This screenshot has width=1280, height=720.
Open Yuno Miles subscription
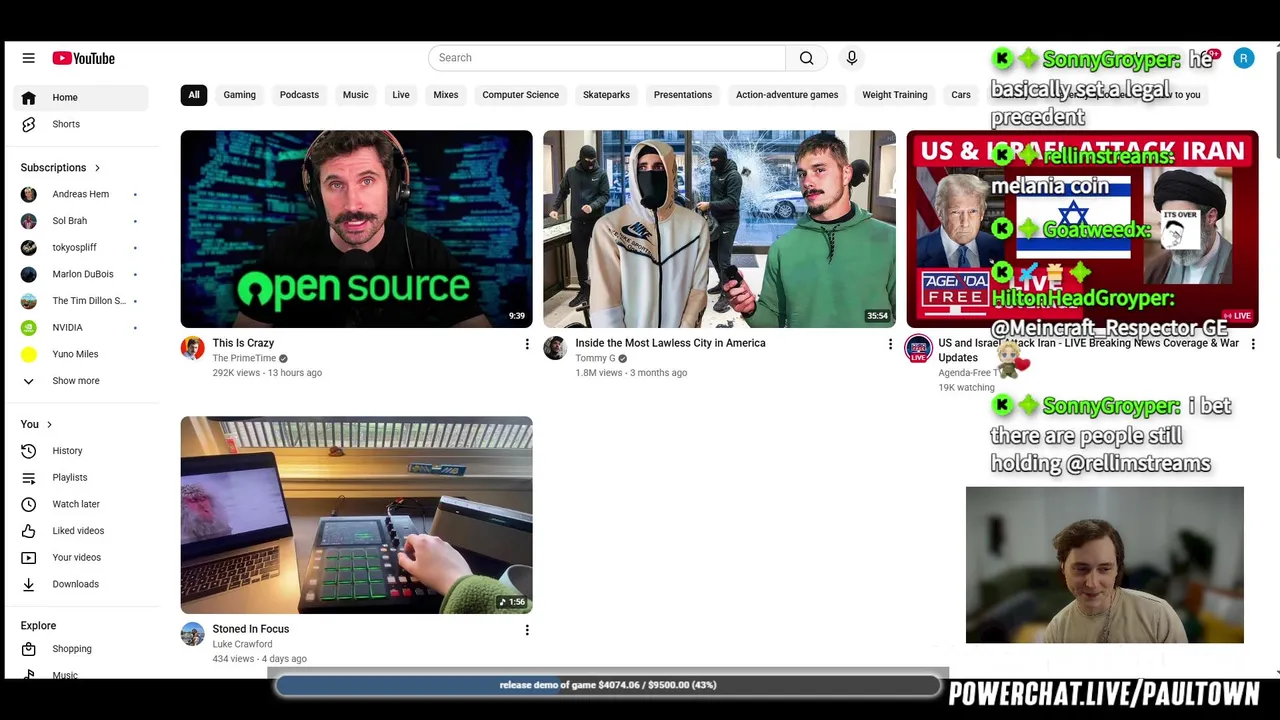click(x=82, y=354)
